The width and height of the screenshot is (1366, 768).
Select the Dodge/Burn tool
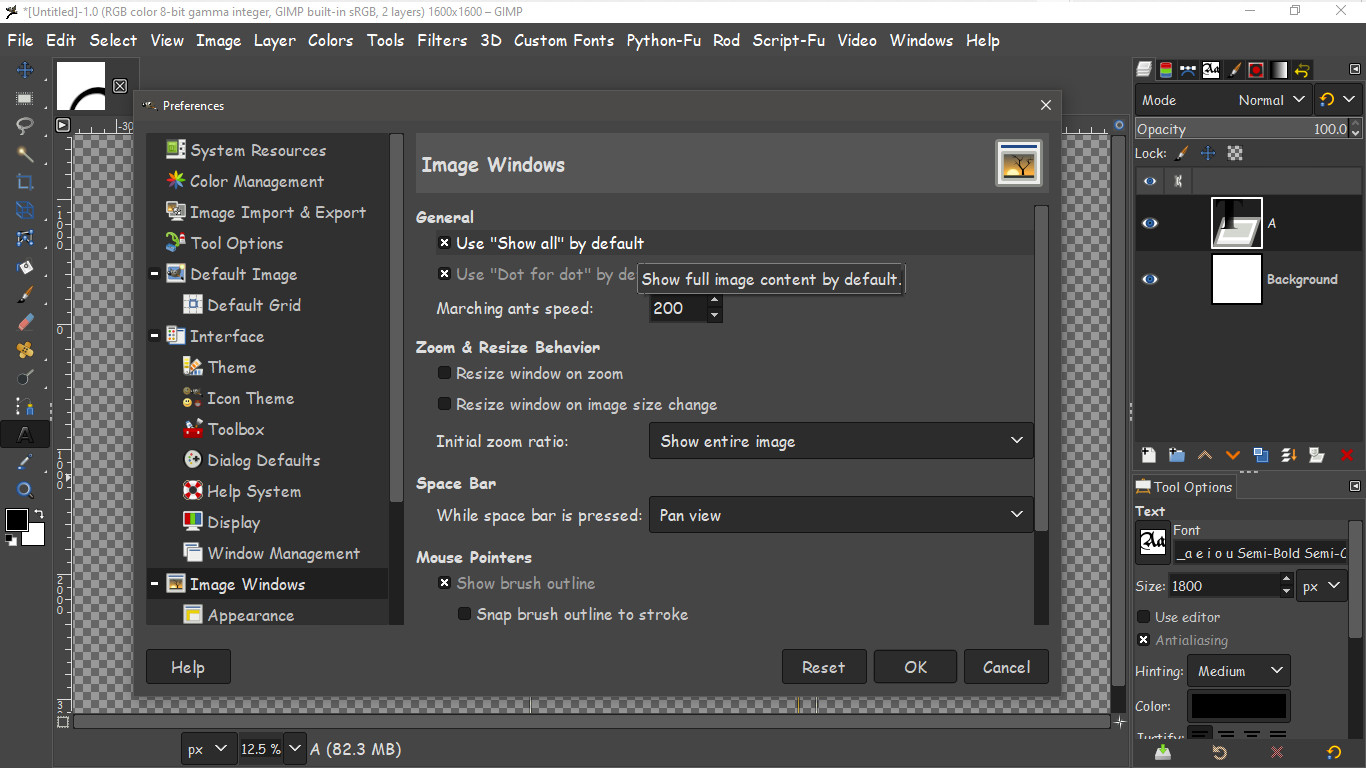25,378
